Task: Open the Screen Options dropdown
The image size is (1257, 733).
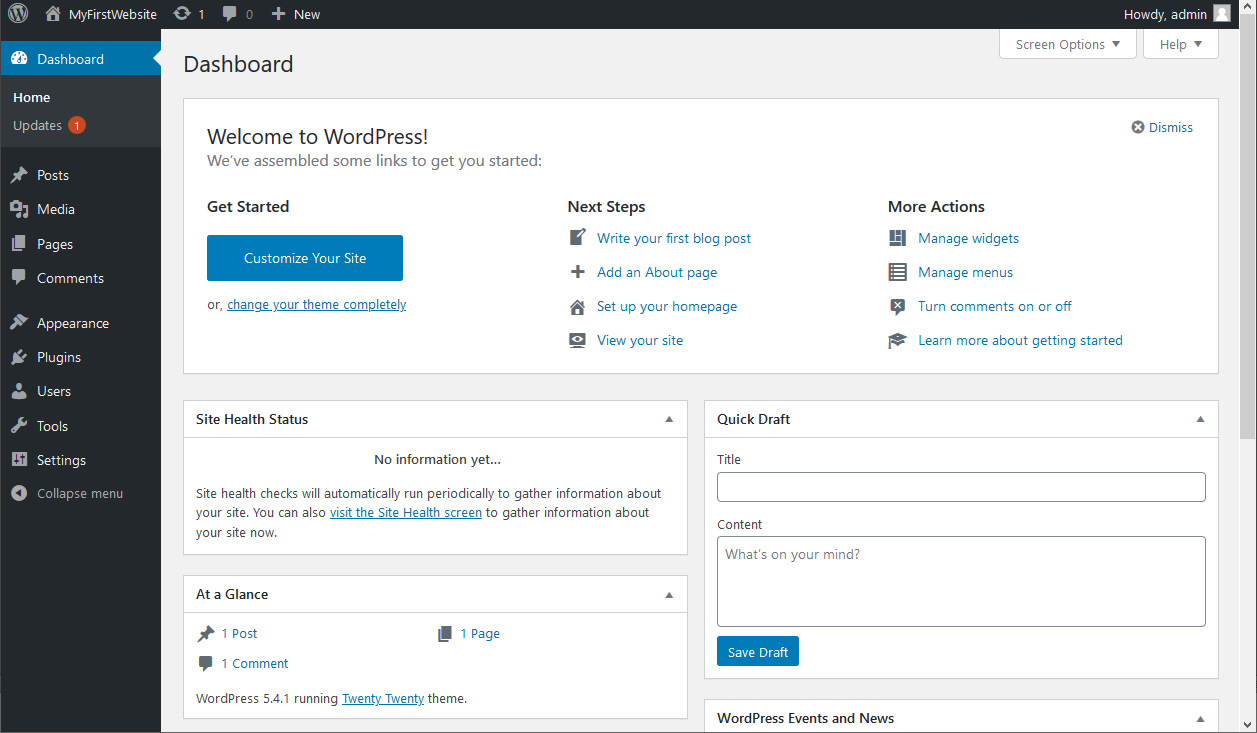Action: click(x=1067, y=44)
